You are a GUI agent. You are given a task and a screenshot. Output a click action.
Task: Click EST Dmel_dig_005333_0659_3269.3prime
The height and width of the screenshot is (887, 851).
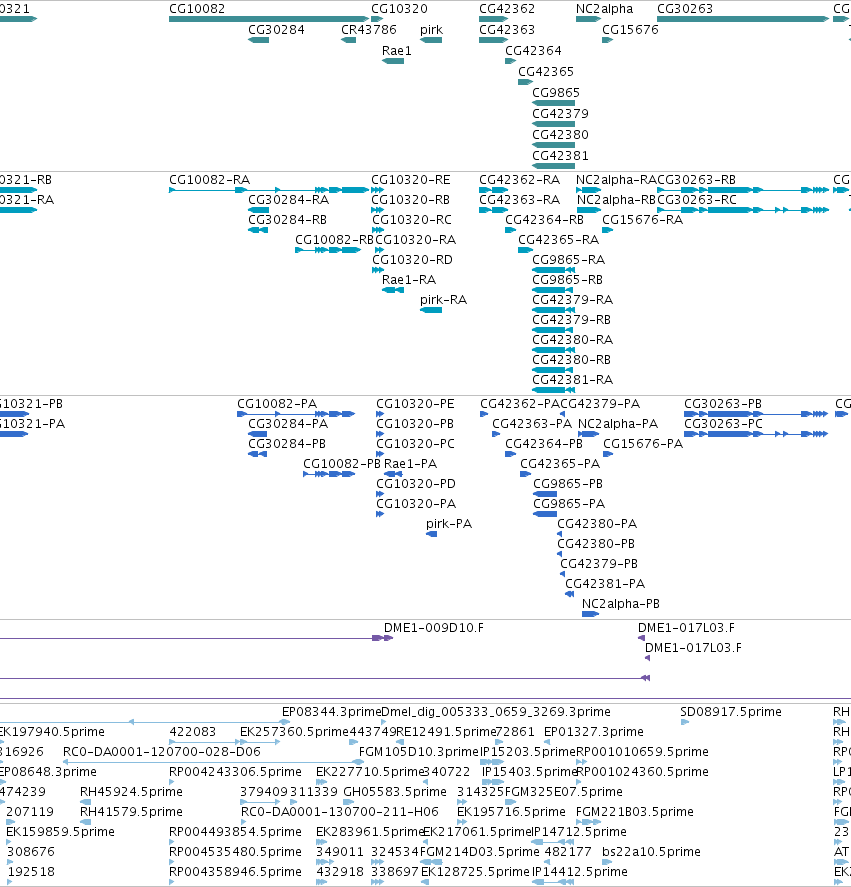(496, 712)
